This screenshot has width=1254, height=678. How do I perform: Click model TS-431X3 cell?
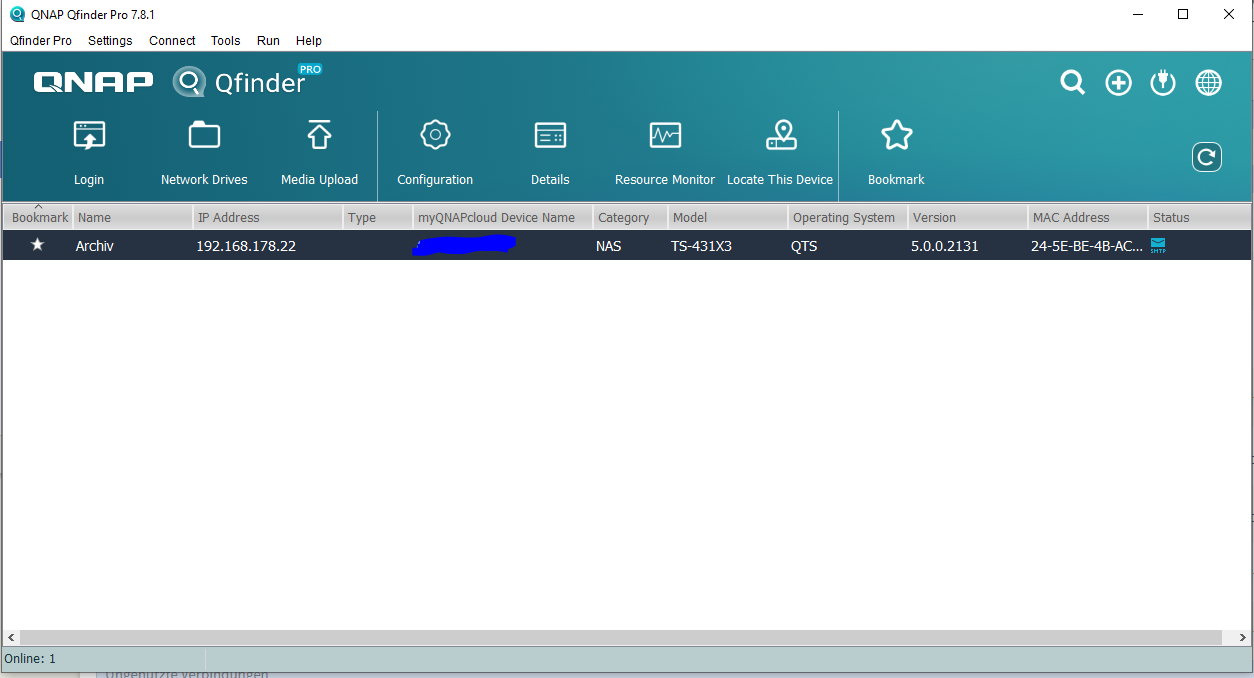click(x=701, y=245)
